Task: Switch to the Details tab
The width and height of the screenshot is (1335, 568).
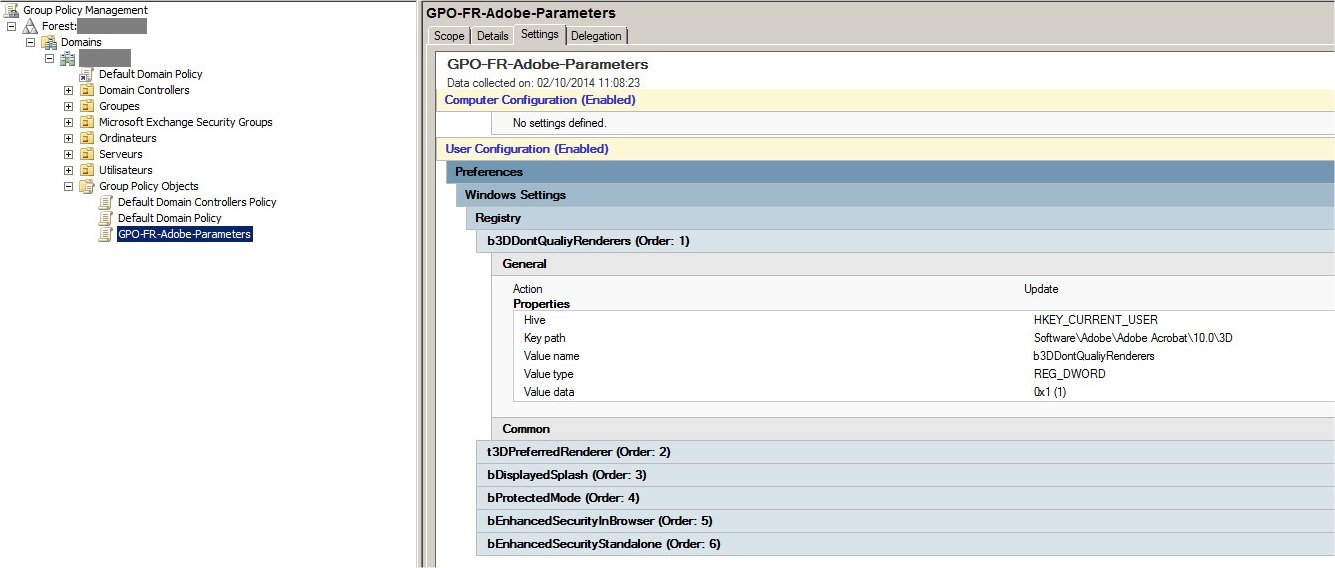Action: pyautogui.click(x=492, y=36)
